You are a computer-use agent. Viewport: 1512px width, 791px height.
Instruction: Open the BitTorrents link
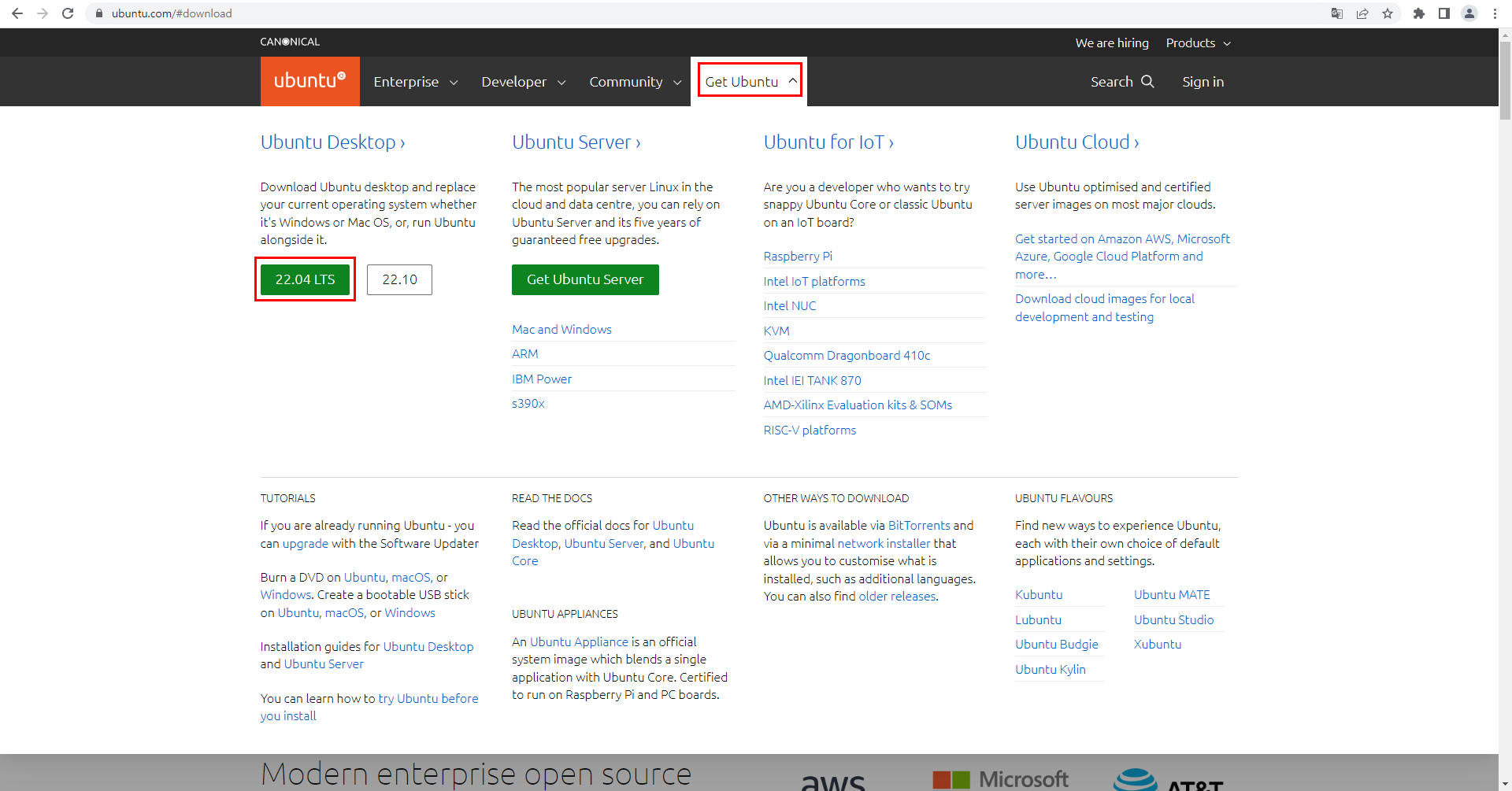coord(919,525)
